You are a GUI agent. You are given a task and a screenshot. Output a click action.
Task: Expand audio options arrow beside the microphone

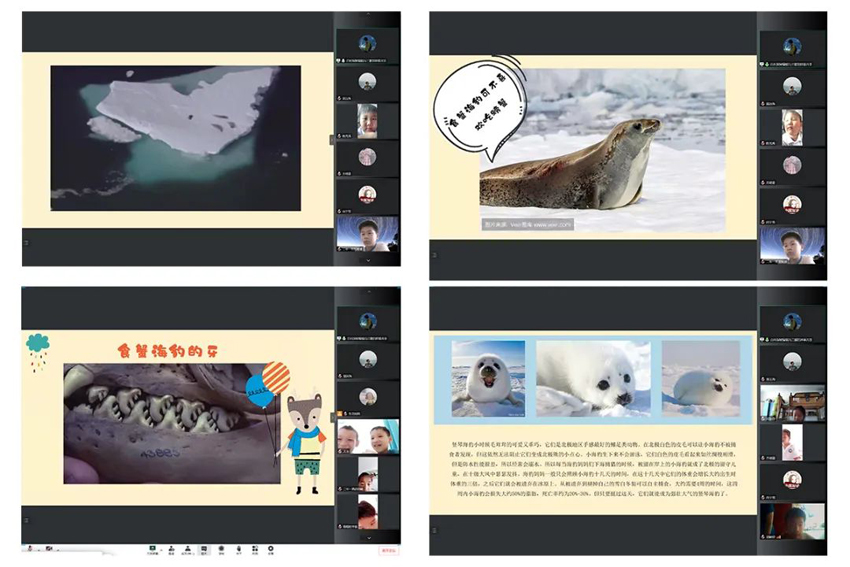pyautogui.click(x=38, y=548)
